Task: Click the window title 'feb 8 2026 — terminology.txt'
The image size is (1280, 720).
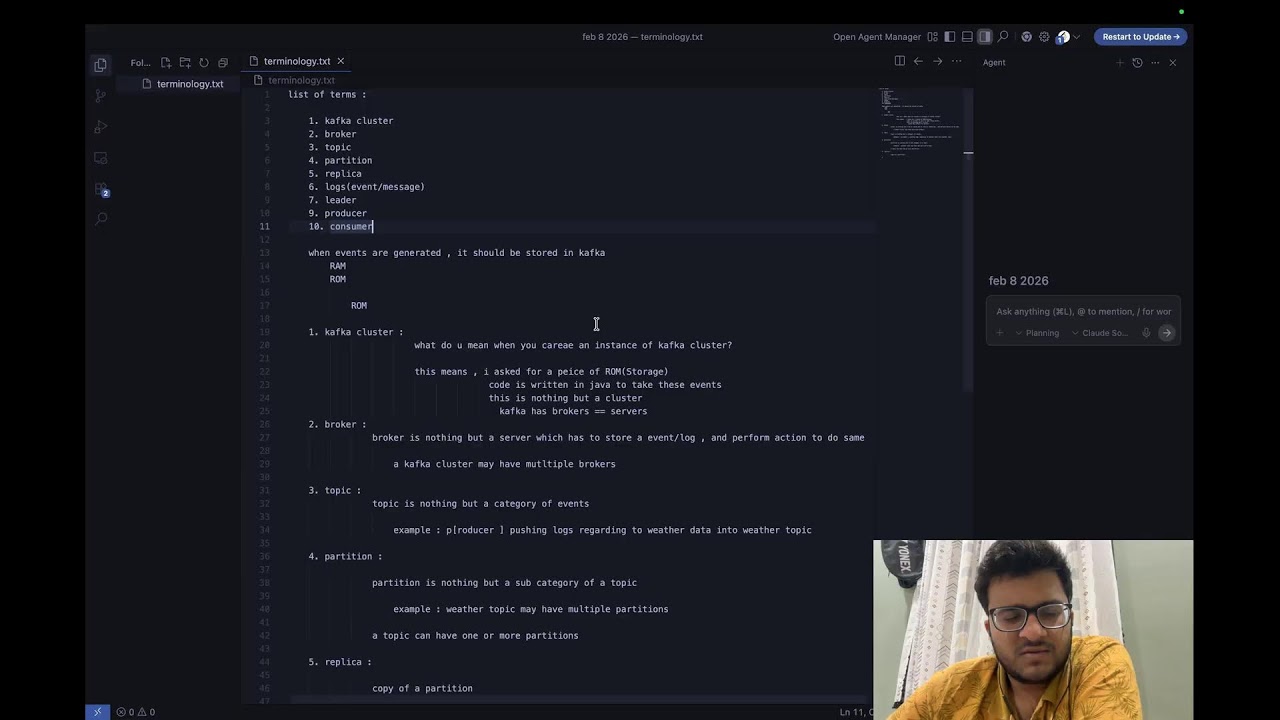Action: (x=642, y=37)
